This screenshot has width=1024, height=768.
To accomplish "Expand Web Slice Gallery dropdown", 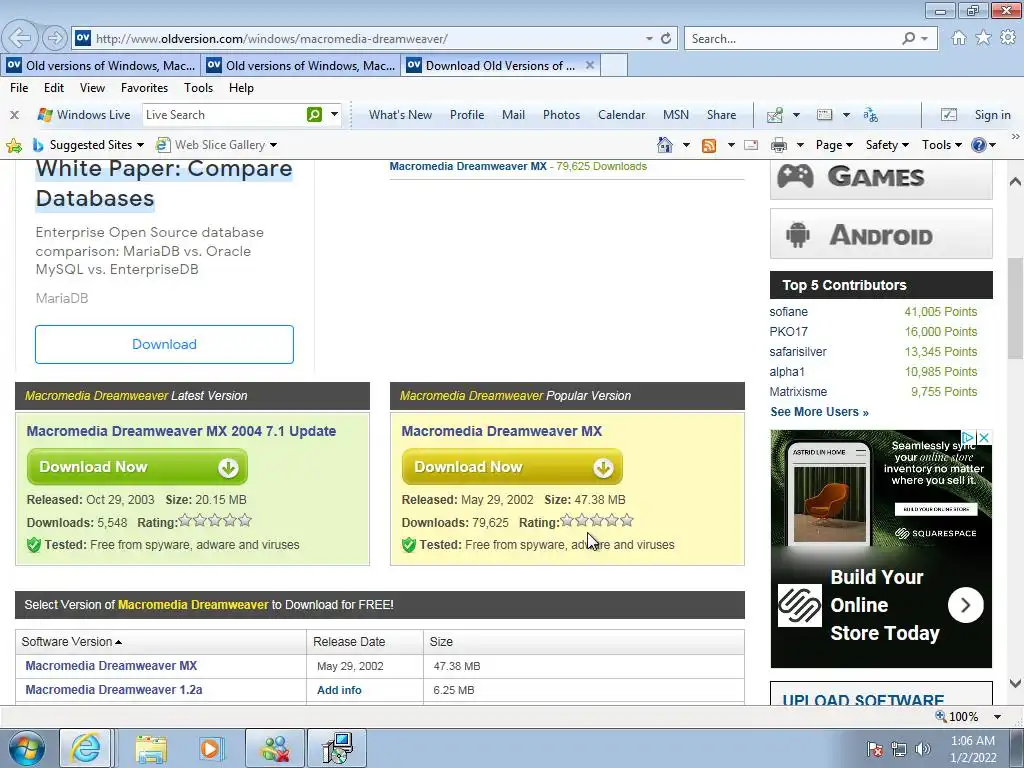I will pos(274,145).
